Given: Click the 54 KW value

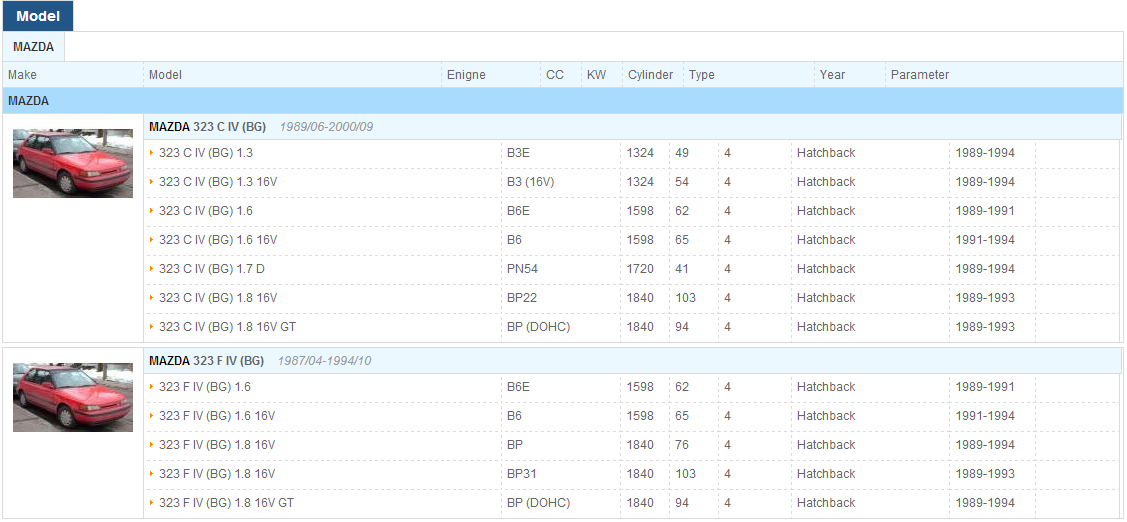Looking at the screenshot, I should [x=682, y=182].
